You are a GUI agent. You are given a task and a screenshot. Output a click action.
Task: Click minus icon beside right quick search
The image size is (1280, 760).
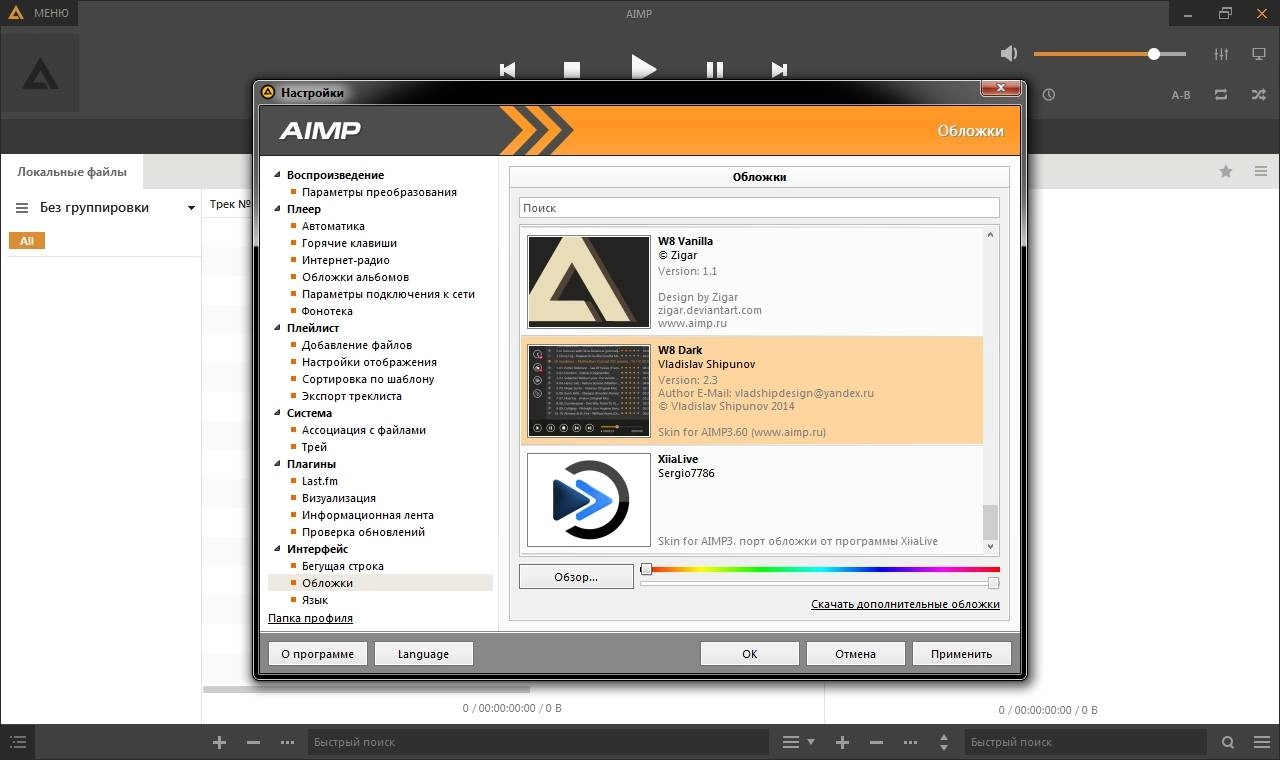877,742
